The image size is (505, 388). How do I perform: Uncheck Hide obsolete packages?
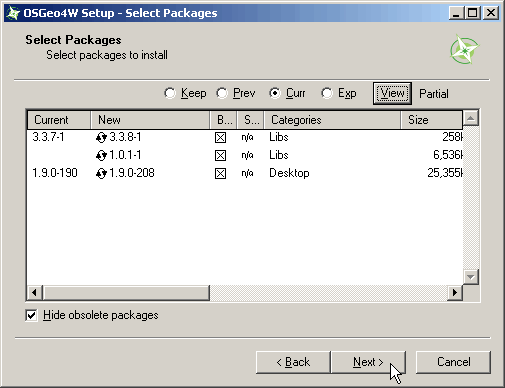click(31, 315)
